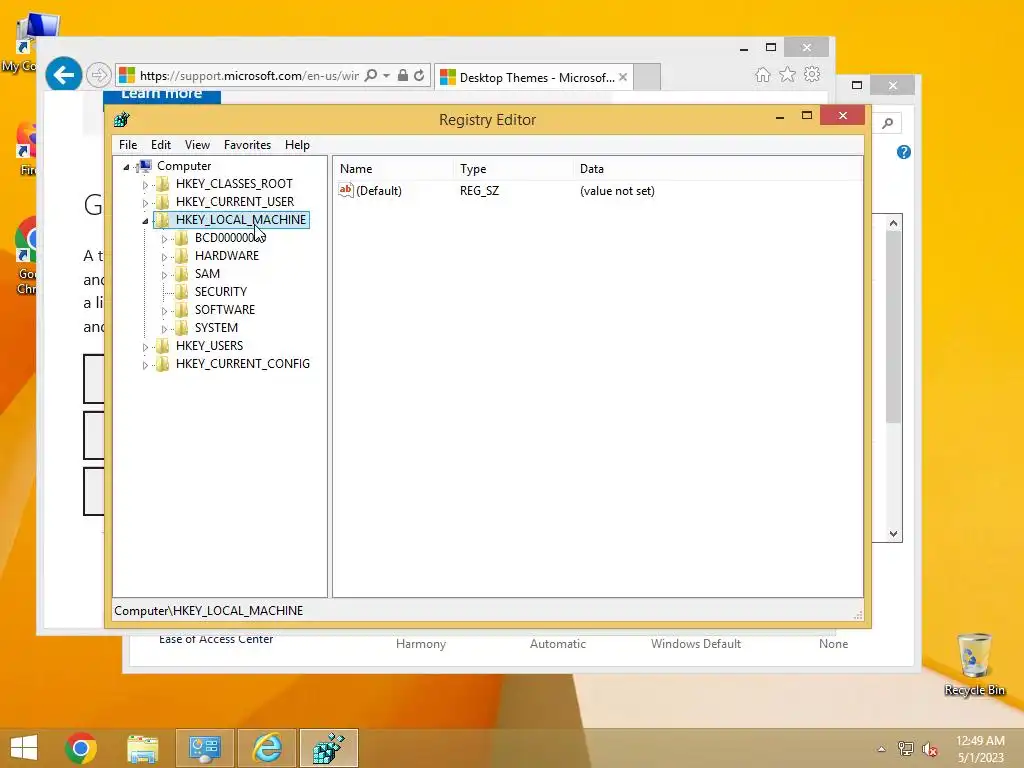Open the Windows Start button

coord(24,748)
